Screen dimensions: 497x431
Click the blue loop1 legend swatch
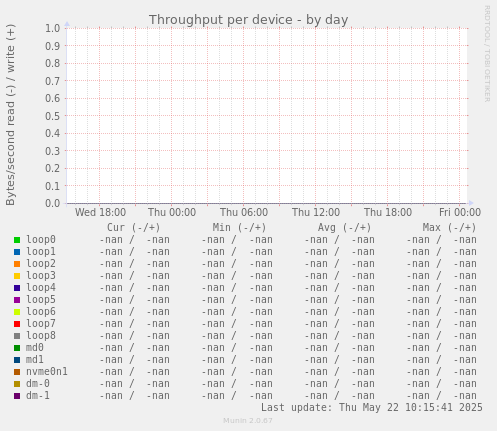click(17, 252)
